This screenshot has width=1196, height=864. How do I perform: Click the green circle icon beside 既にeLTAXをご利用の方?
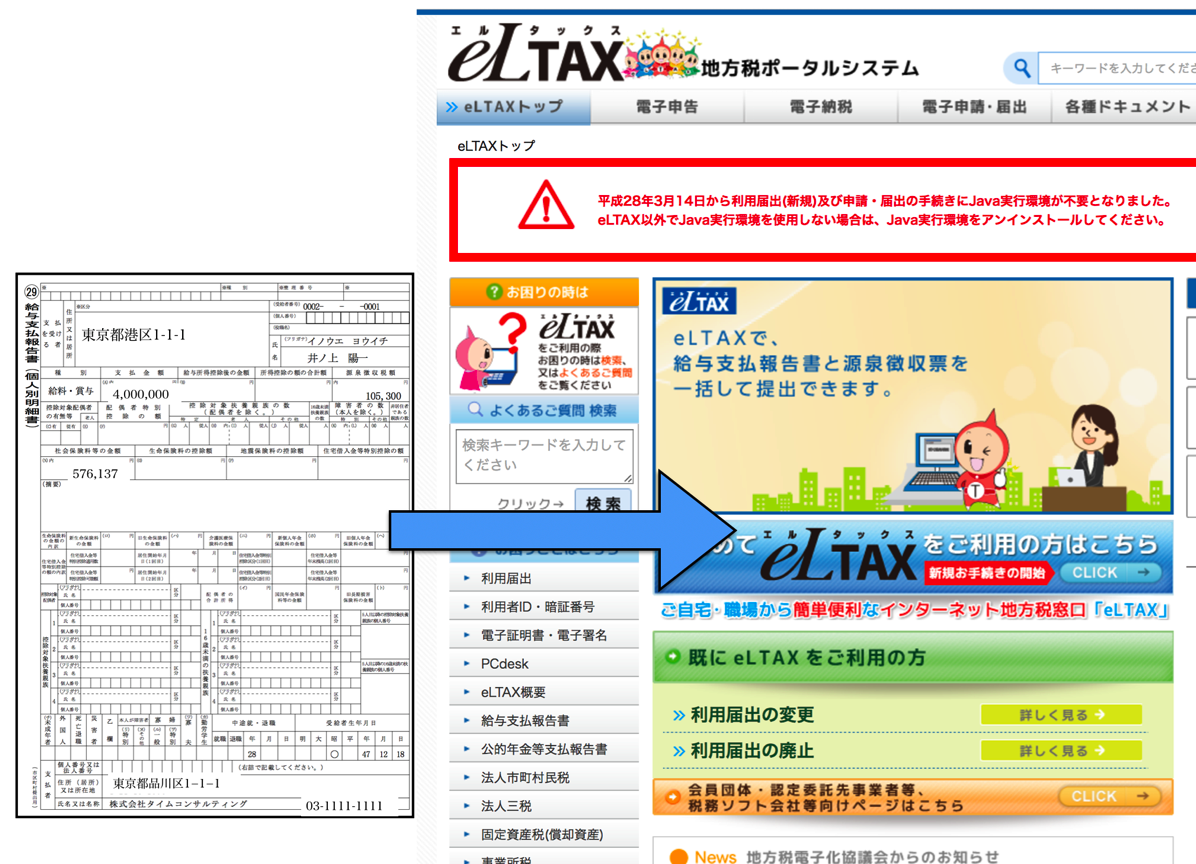tap(673, 657)
